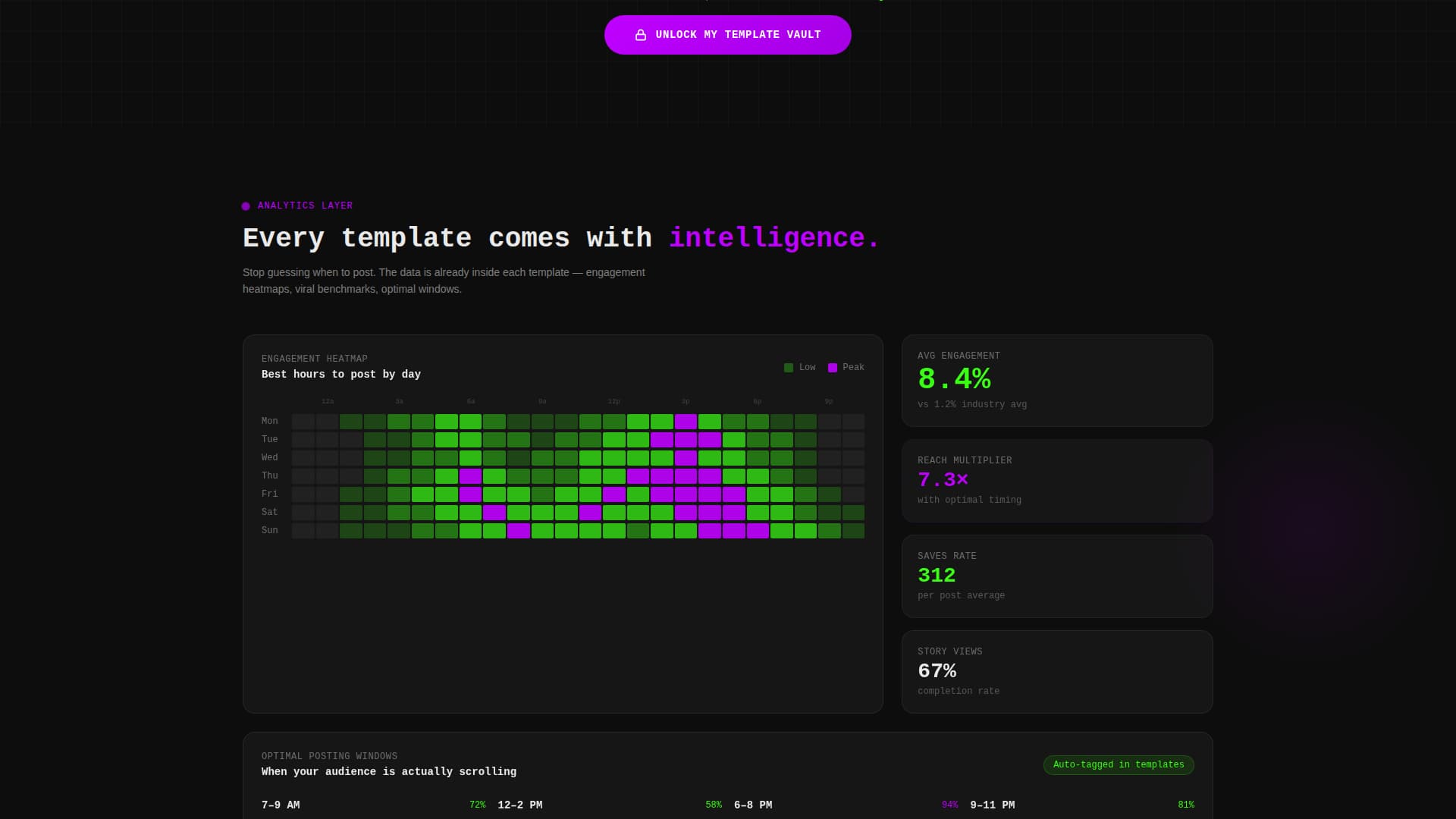
Task: Select the magenta bullet beside ANALYTICS LAYER
Action: (246, 206)
